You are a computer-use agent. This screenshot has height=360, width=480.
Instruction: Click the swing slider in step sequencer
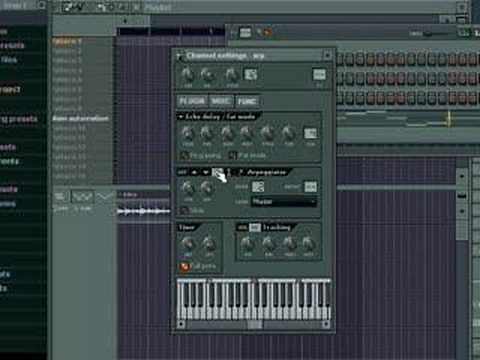(x=435, y=34)
